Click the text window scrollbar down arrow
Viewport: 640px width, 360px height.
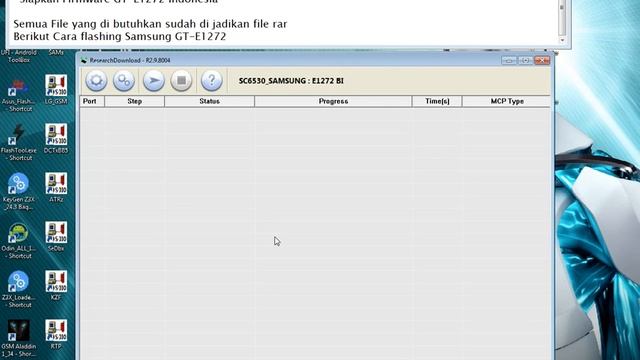tap(562, 40)
